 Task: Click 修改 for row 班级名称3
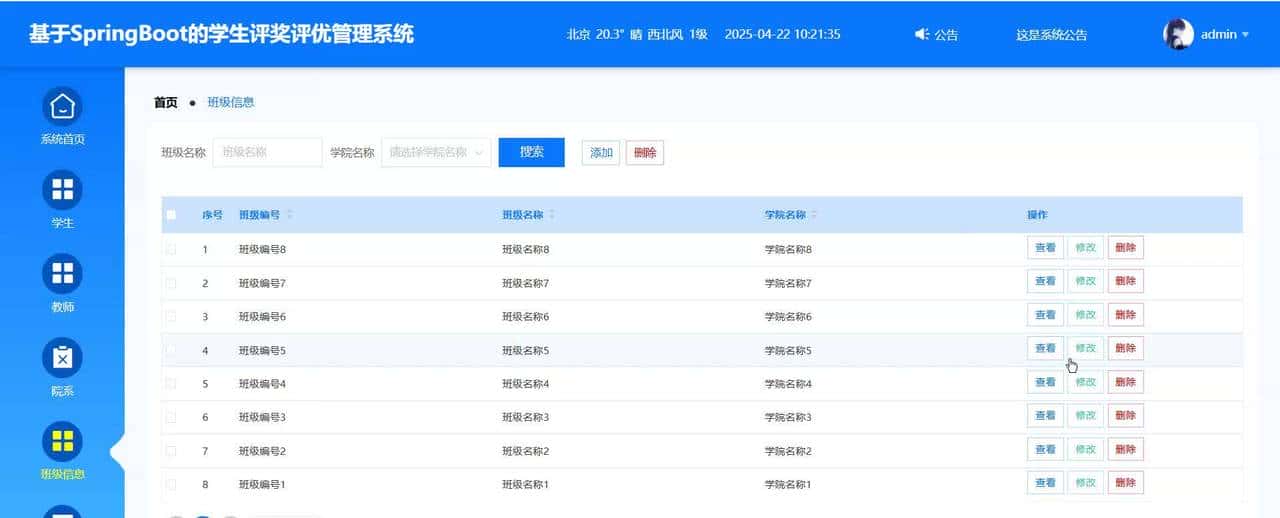pos(1086,416)
